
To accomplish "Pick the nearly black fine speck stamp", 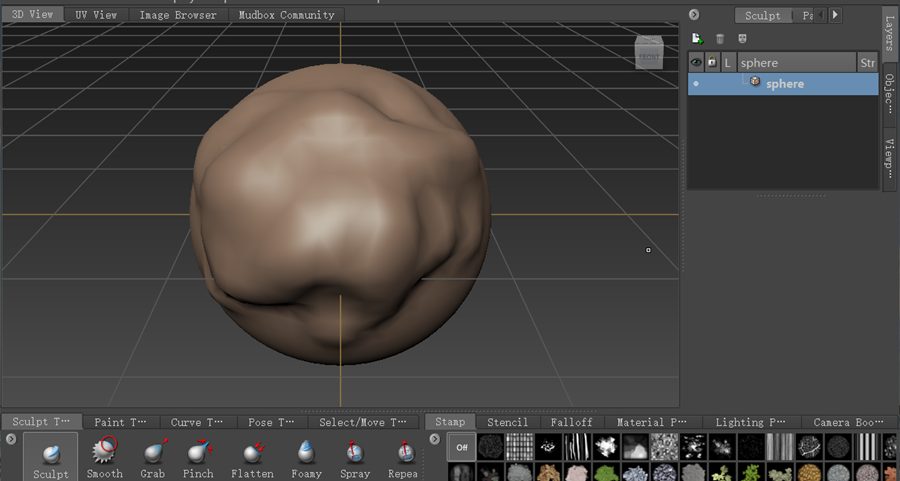I will coord(751,447).
